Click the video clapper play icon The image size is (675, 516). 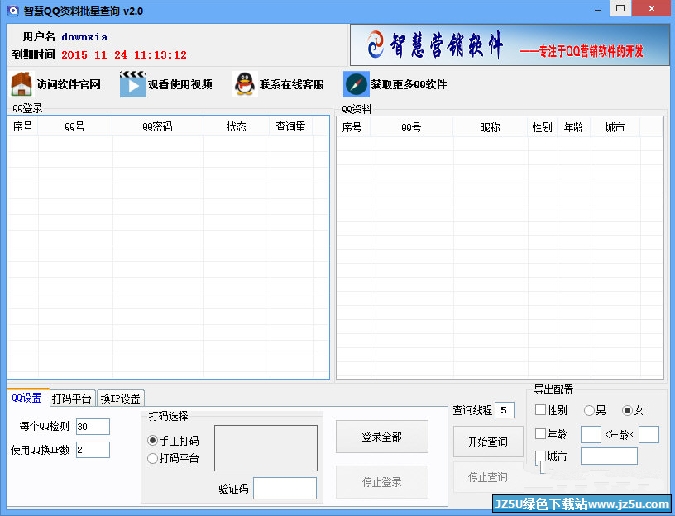pyautogui.click(x=133, y=84)
